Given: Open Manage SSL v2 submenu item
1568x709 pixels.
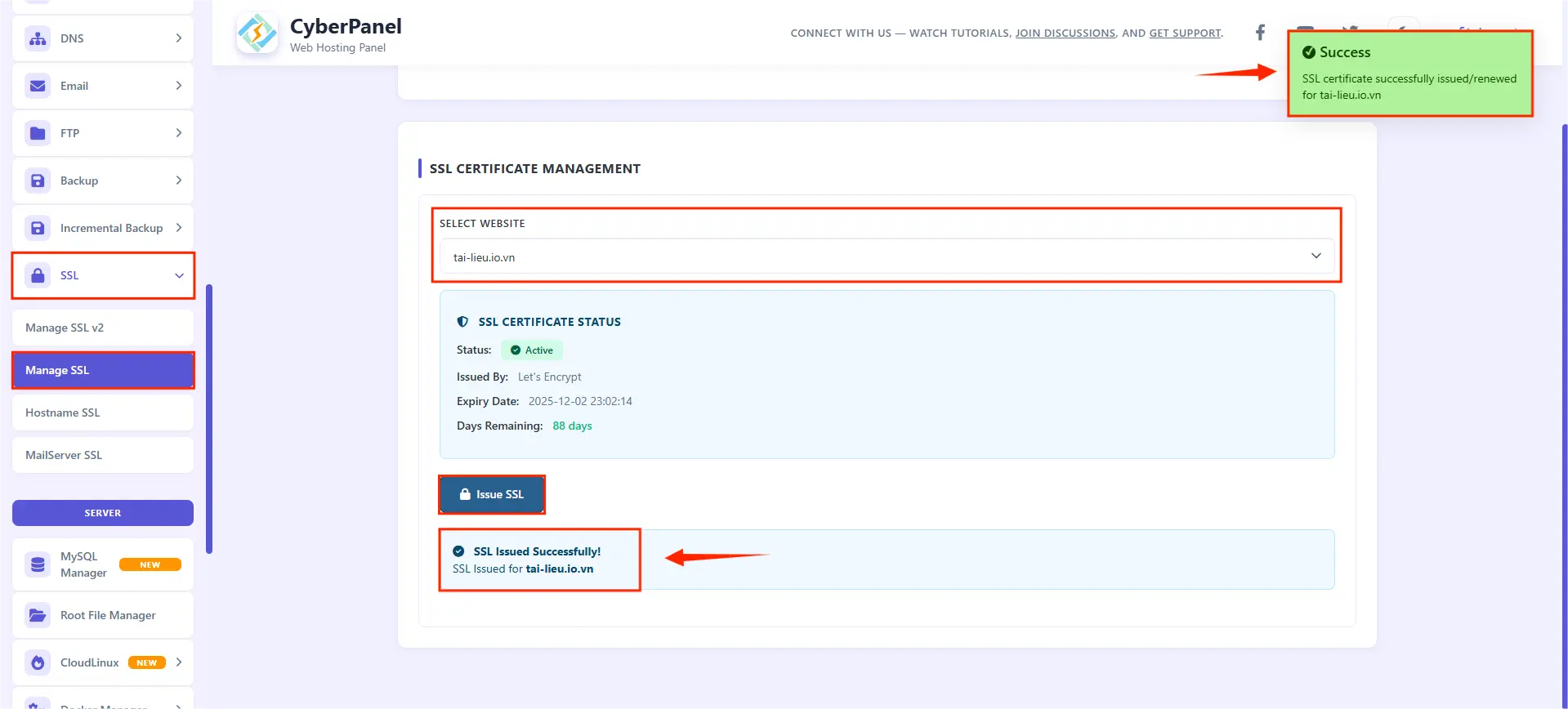Looking at the screenshot, I should pyautogui.click(x=103, y=328).
